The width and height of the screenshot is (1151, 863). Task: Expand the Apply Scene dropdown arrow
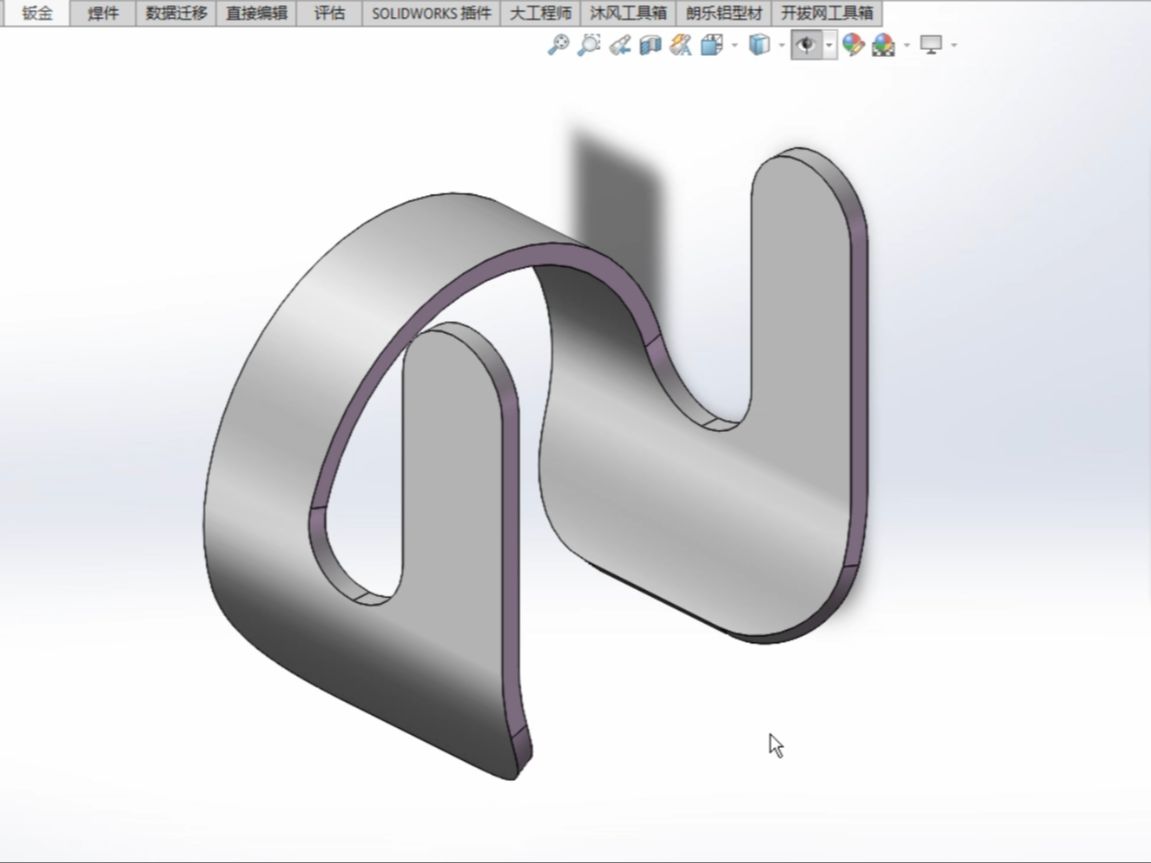click(905, 45)
